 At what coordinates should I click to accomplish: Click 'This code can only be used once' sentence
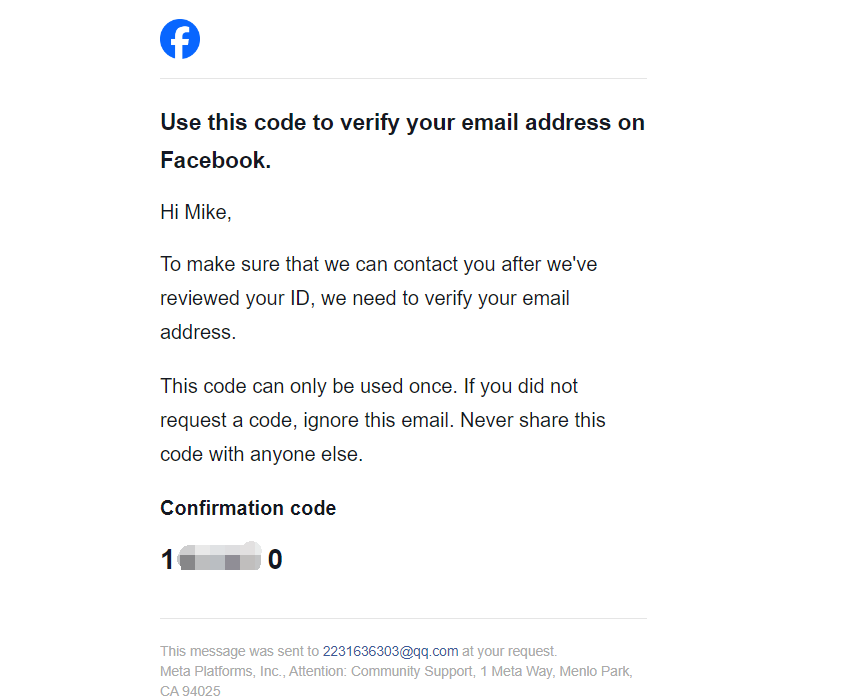[309, 386]
